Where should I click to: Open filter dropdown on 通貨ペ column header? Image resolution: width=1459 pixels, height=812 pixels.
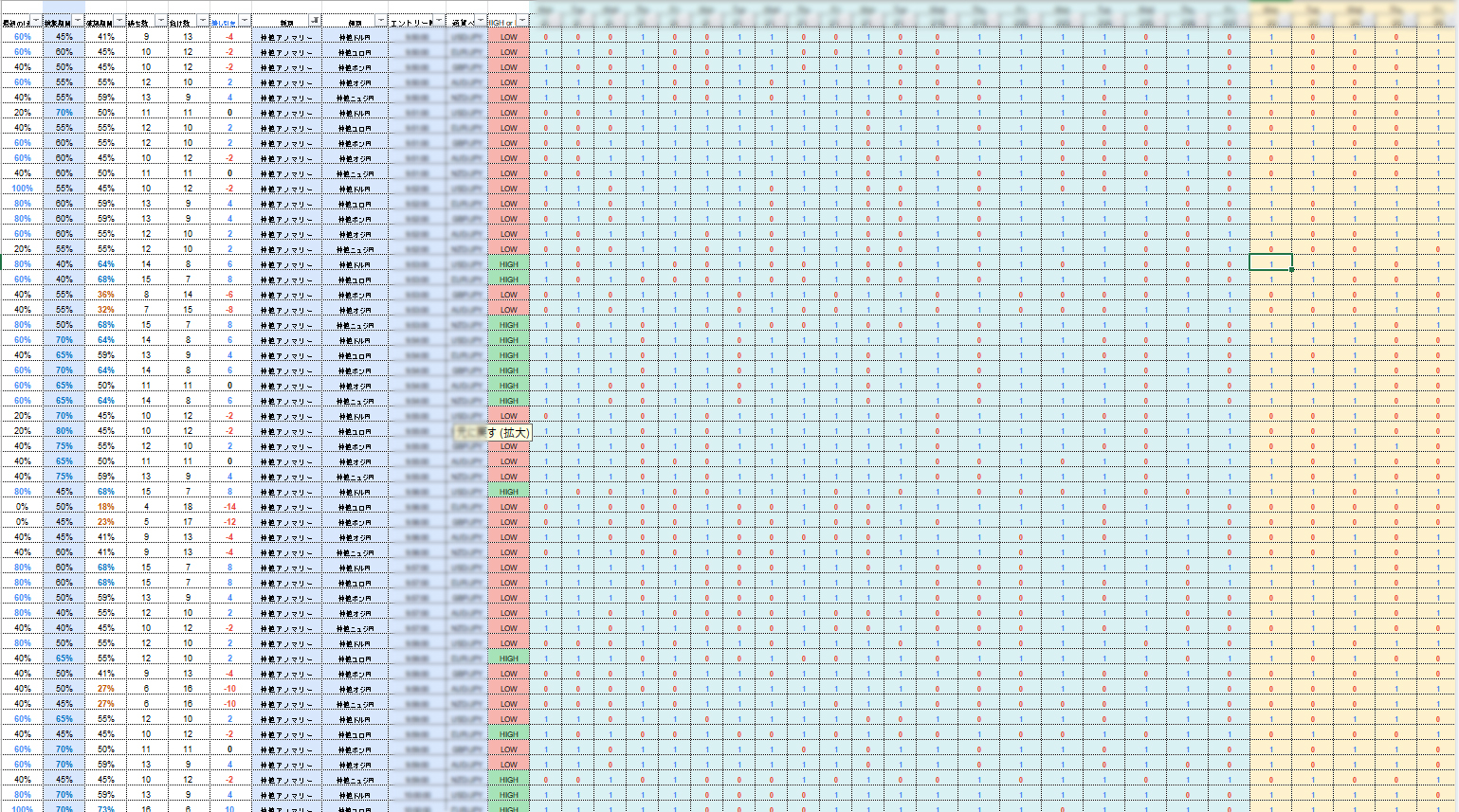pyautogui.click(x=481, y=21)
